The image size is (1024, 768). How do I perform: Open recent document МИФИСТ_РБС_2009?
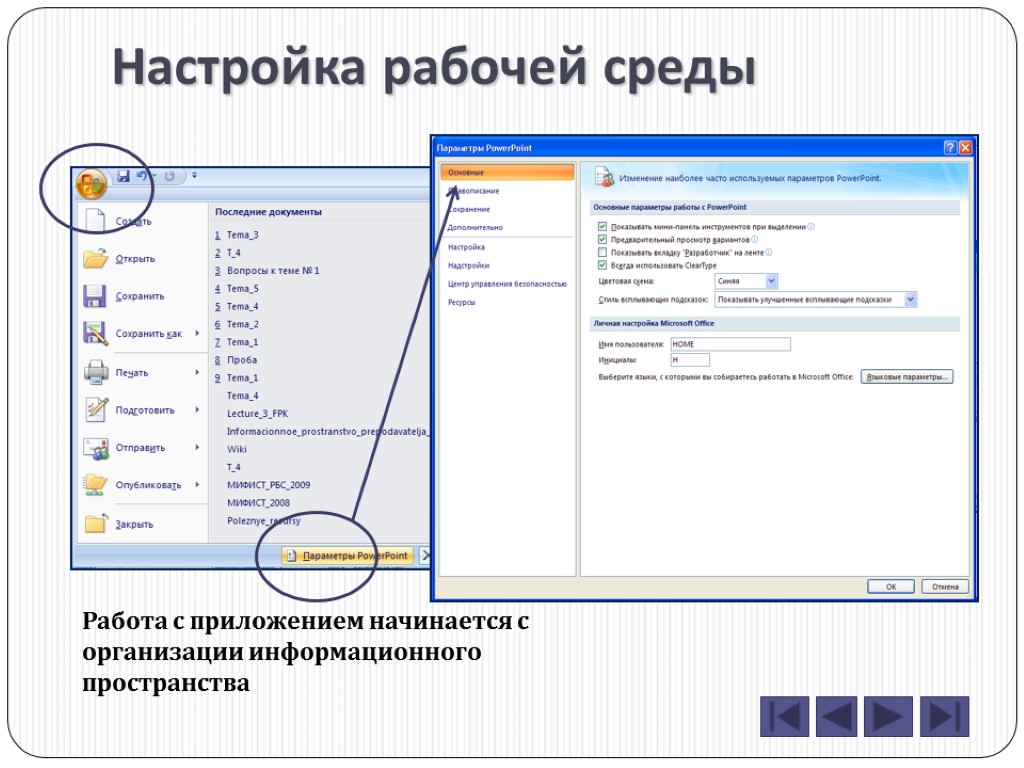tap(268, 485)
